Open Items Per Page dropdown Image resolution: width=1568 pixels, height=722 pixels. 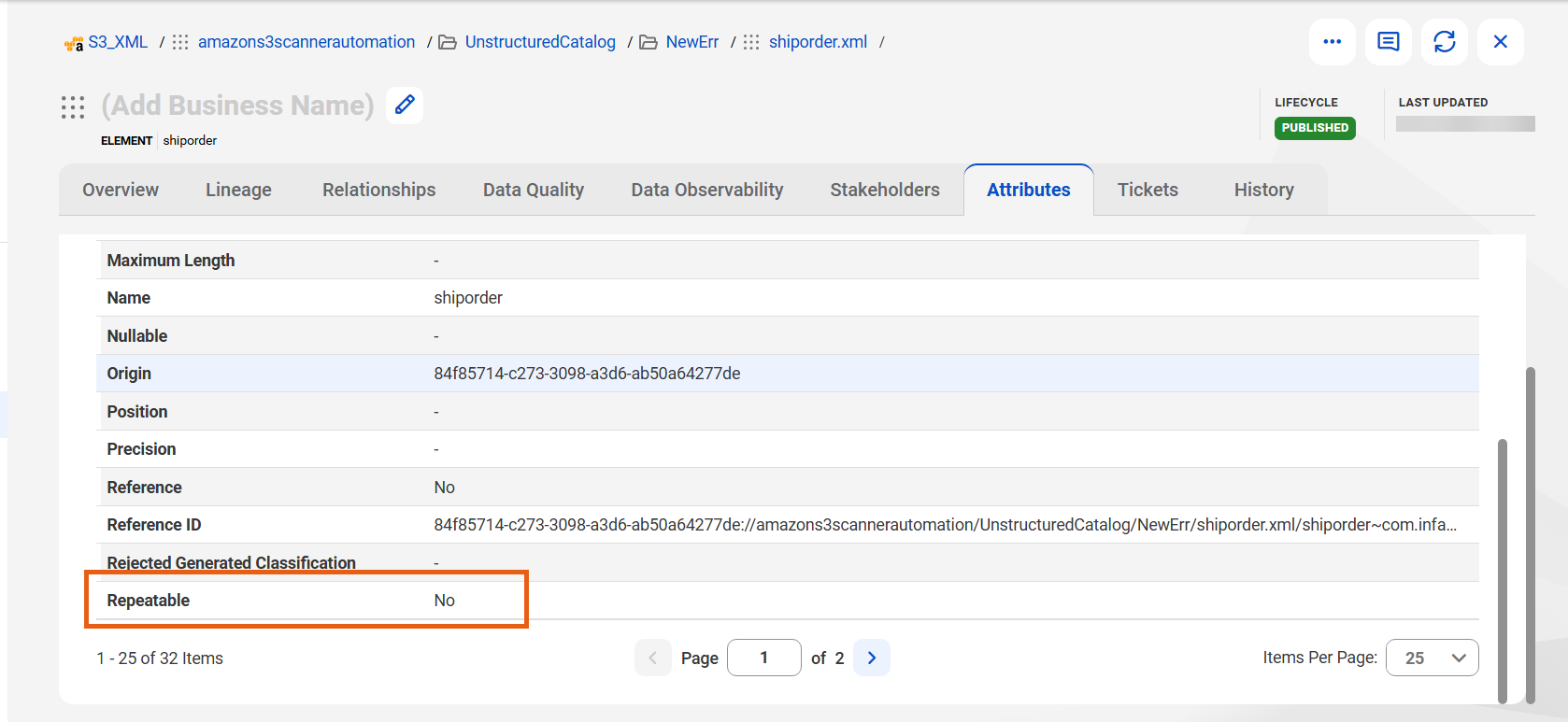1432,658
